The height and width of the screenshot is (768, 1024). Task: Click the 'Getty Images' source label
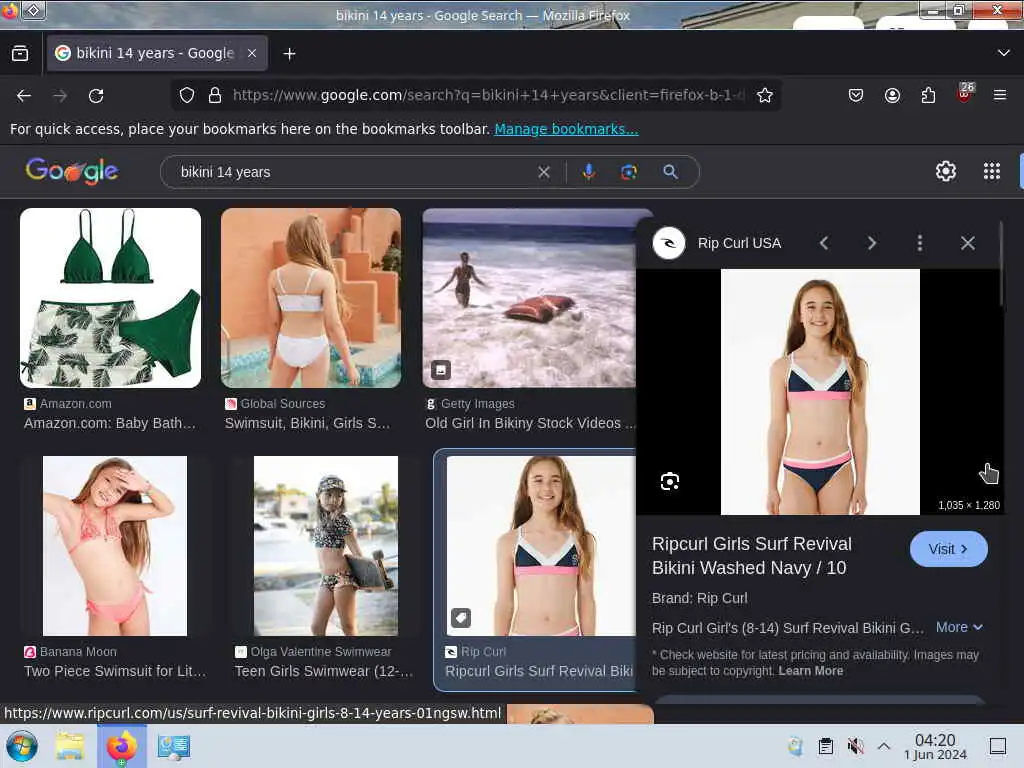tap(477, 404)
